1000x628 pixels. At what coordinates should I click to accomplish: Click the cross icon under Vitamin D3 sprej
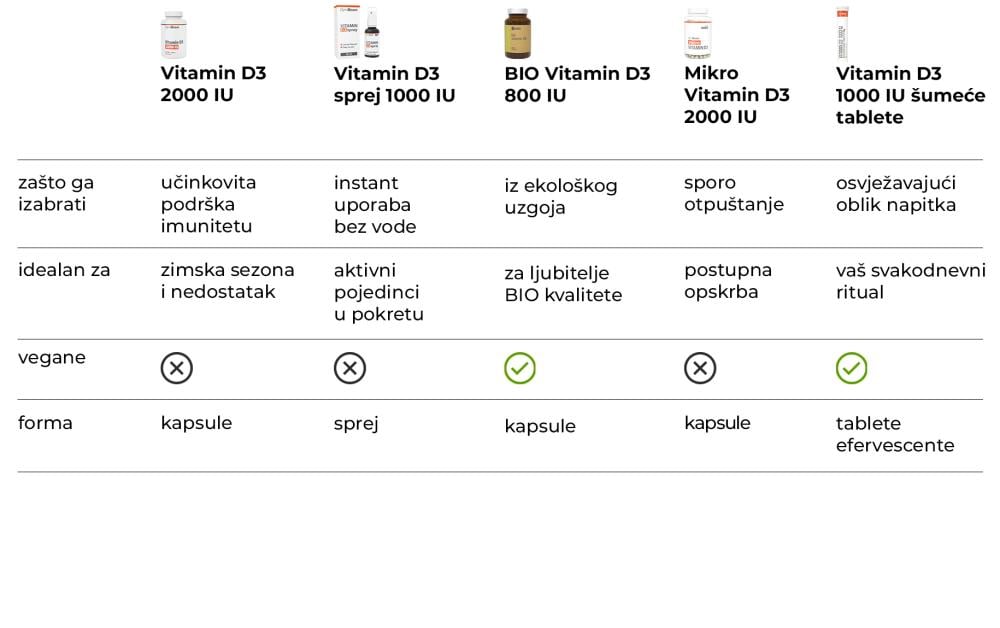pyautogui.click(x=350, y=368)
